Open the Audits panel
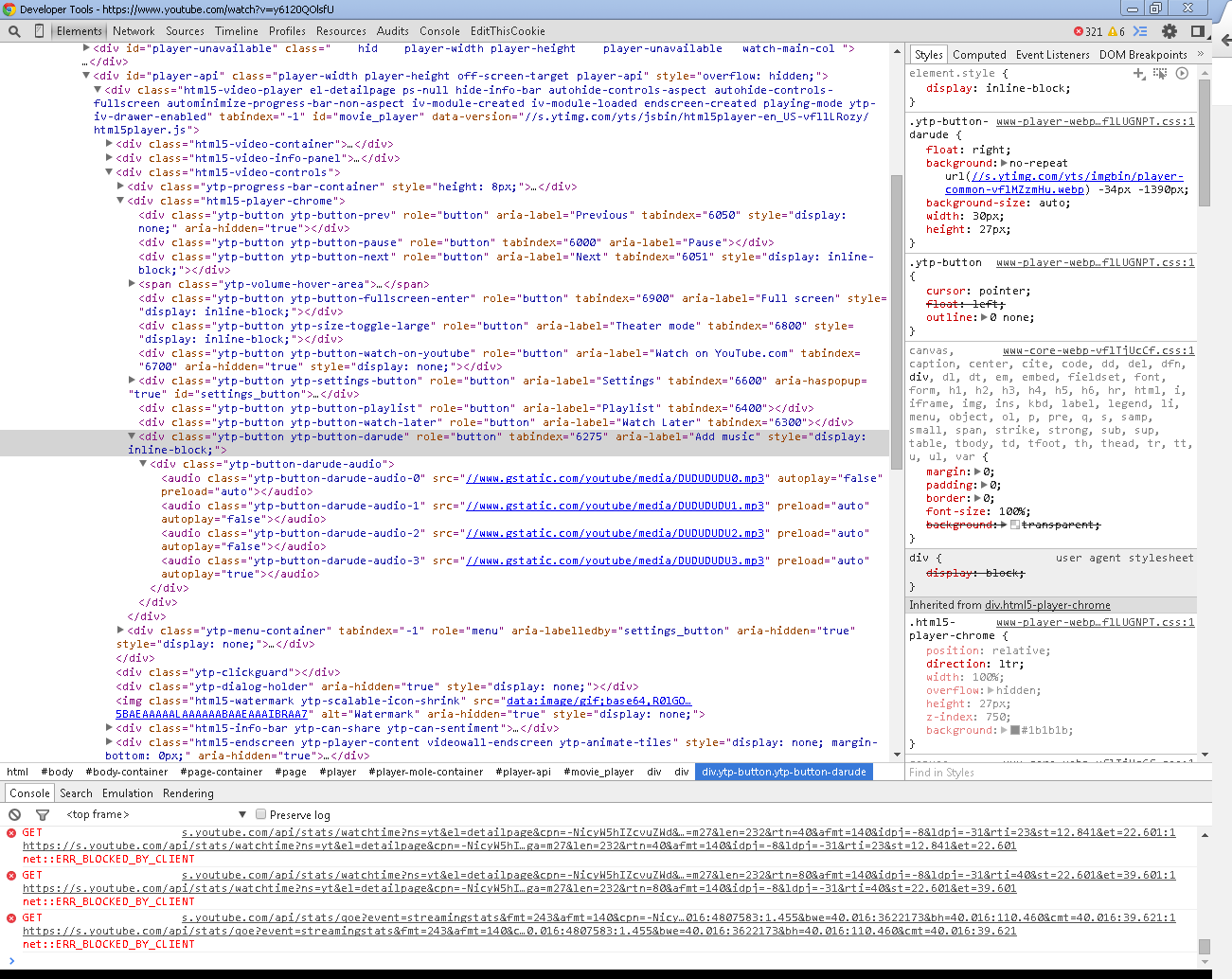The height and width of the screenshot is (979, 1232). [x=393, y=31]
